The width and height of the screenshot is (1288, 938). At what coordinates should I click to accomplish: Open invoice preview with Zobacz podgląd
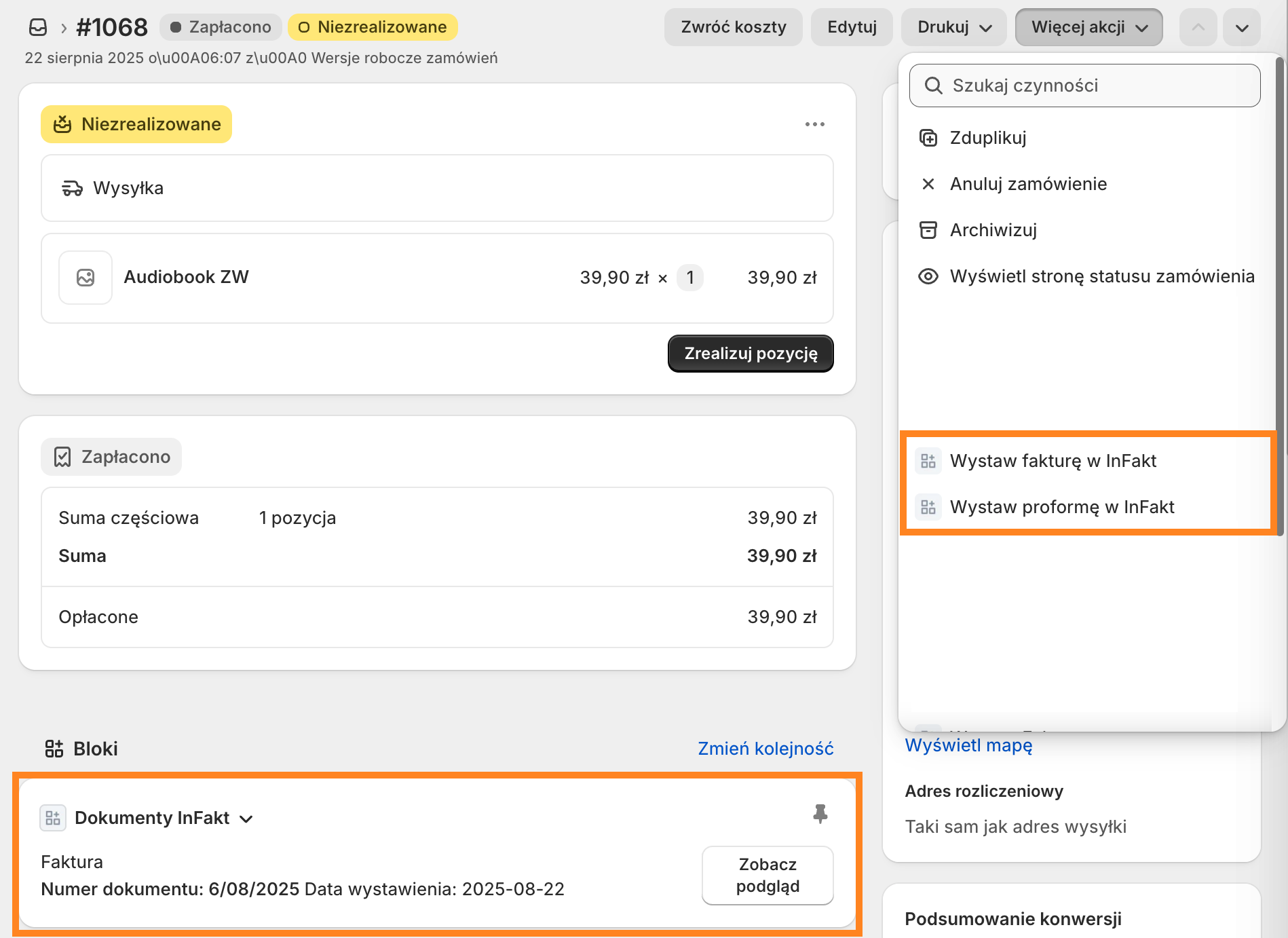click(x=767, y=876)
